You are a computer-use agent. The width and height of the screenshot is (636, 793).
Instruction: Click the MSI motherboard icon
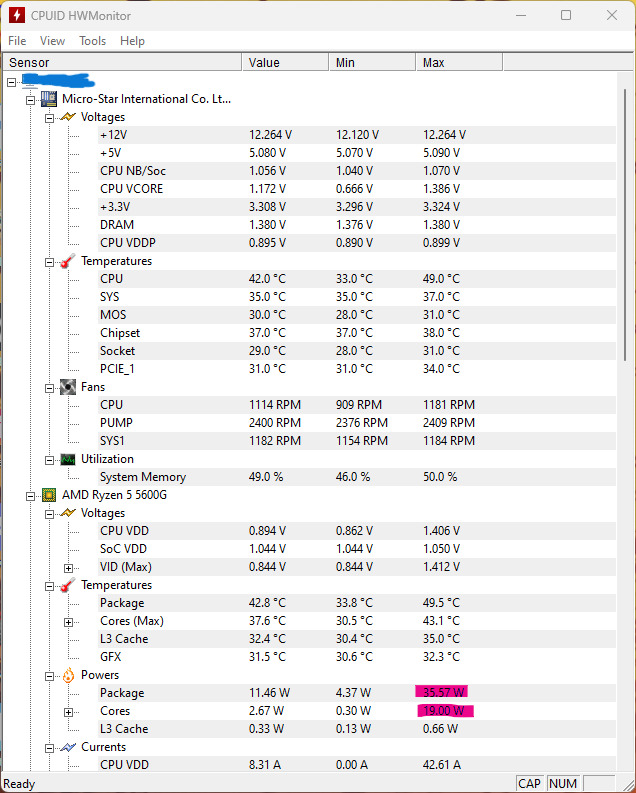click(x=49, y=99)
